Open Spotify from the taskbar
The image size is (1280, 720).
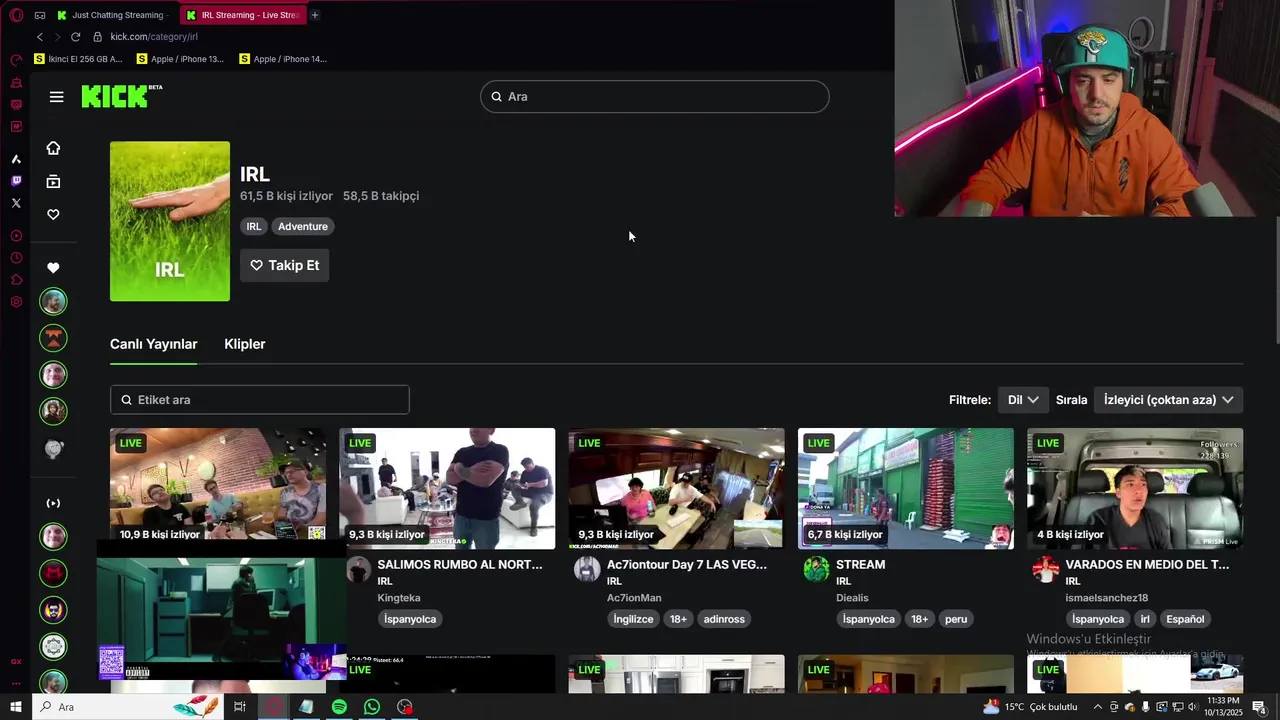tap(339, 707)
